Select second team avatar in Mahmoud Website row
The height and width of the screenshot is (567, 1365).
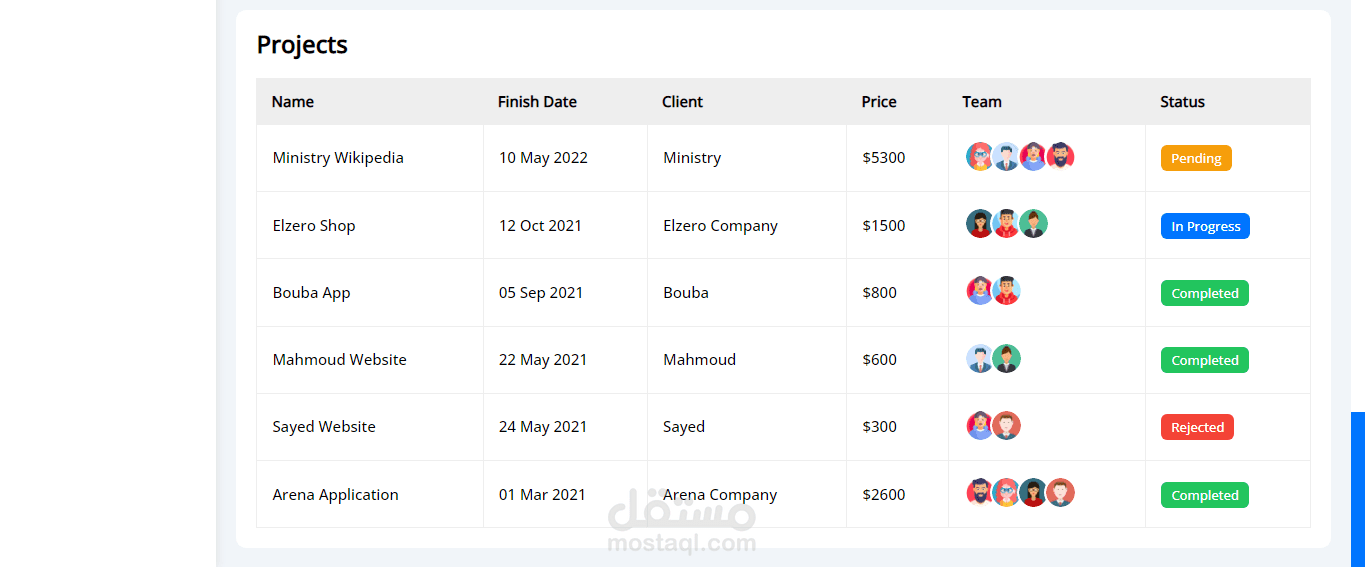pos(1007,358)
